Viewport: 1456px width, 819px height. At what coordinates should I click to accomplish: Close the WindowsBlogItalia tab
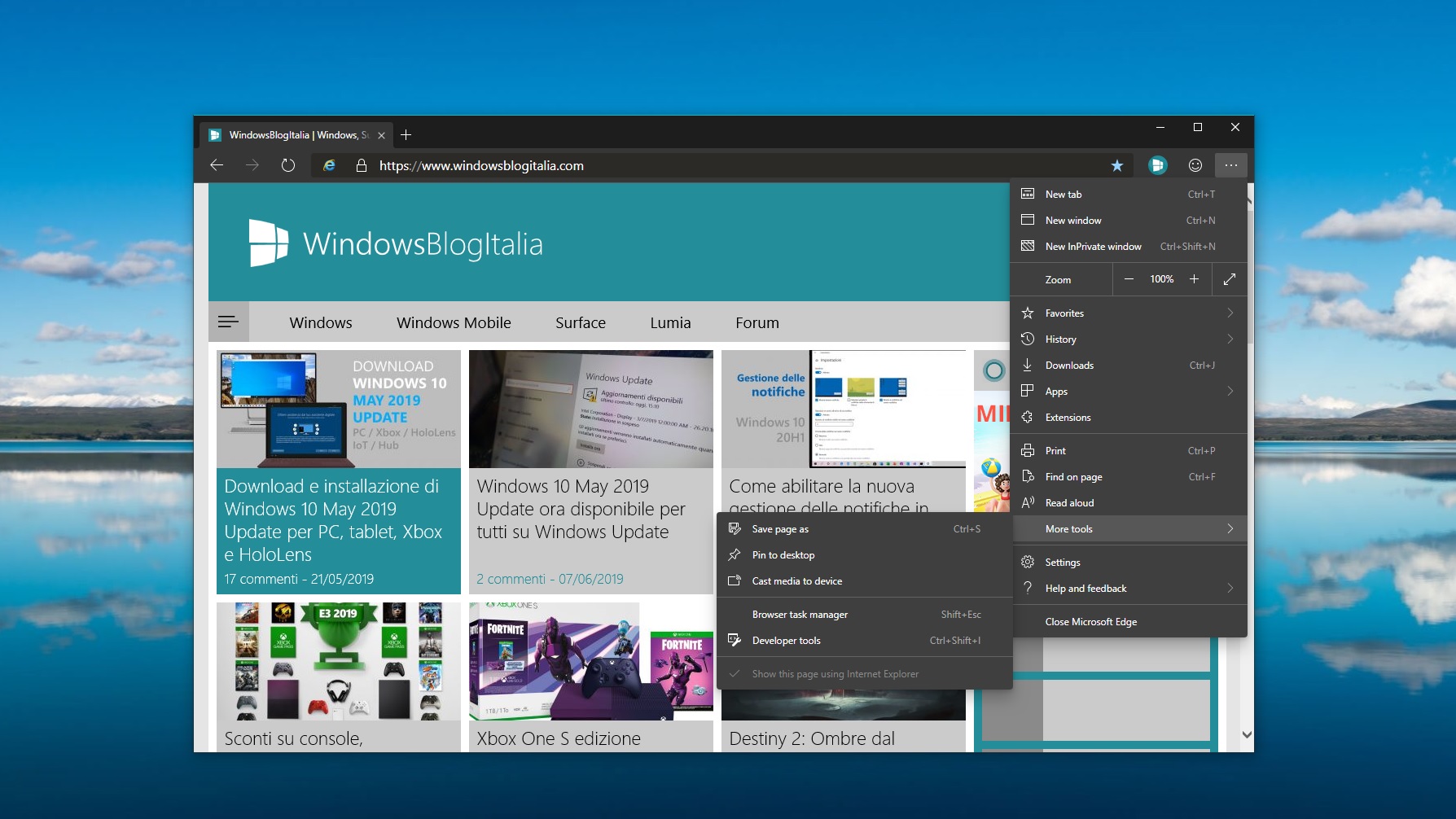(x=381, y=135)
